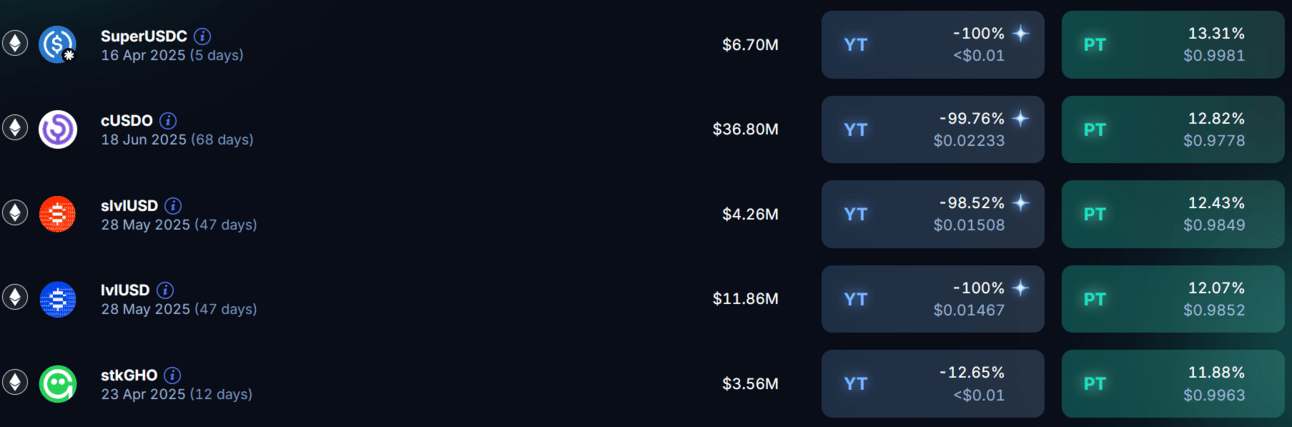Open the cUSDO PT 12.82% button
Image resolution: width=1292 pixels, height=427 pixels.
[x=1172, y=129]
